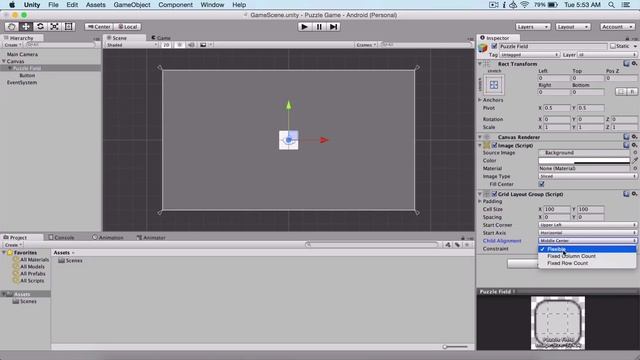This screenshot has width=640, height=360.
Task: Switch to the Console tab
Action: 62,237
